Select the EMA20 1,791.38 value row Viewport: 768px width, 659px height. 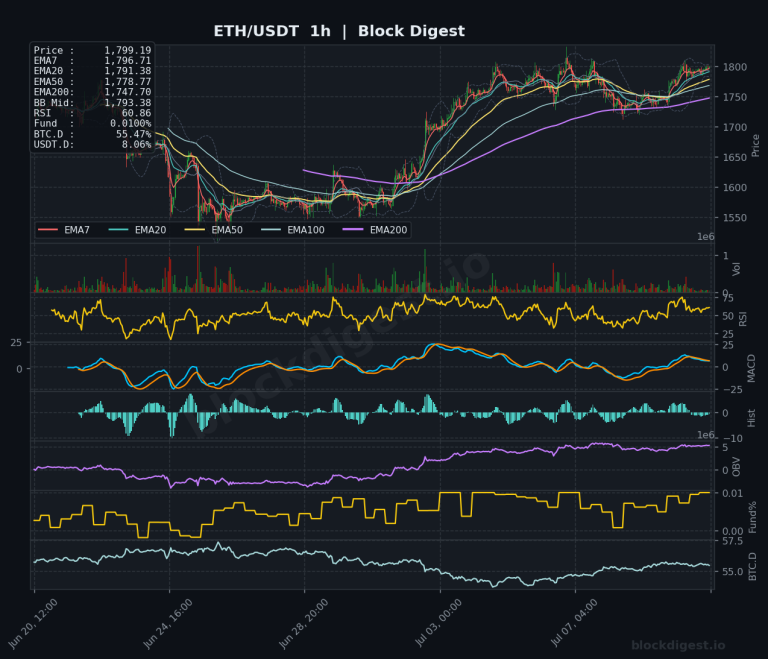click(93, 71)
